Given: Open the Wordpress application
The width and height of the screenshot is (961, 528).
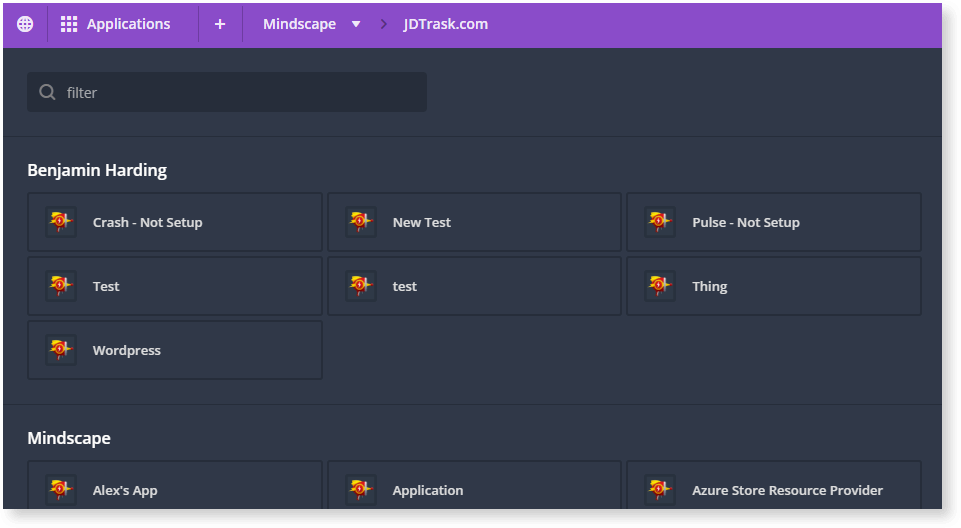Looking at the screenshot, I should tap(175, 350).
